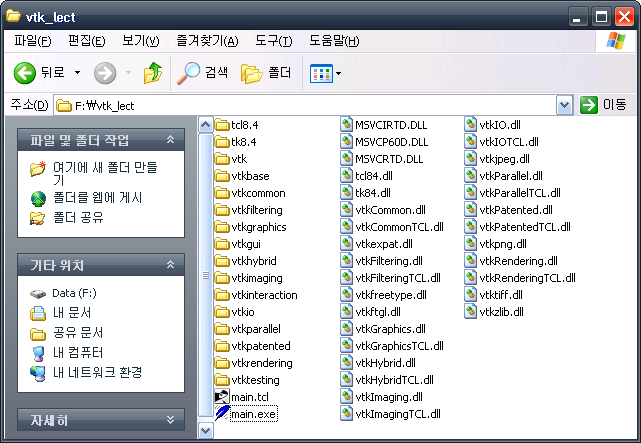
Task: Open the address bar dropdown arrow
Action: (x=565, y=105)
